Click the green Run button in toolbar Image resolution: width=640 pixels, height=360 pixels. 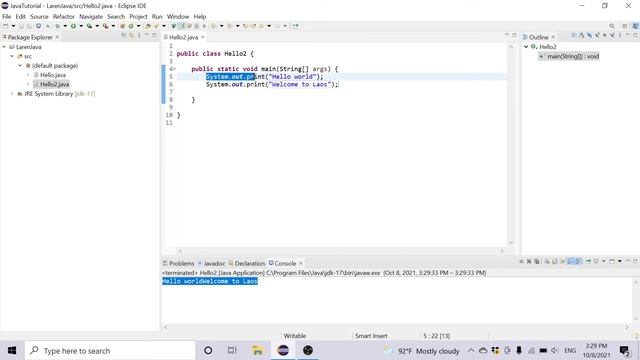click(x=73, y=26)
